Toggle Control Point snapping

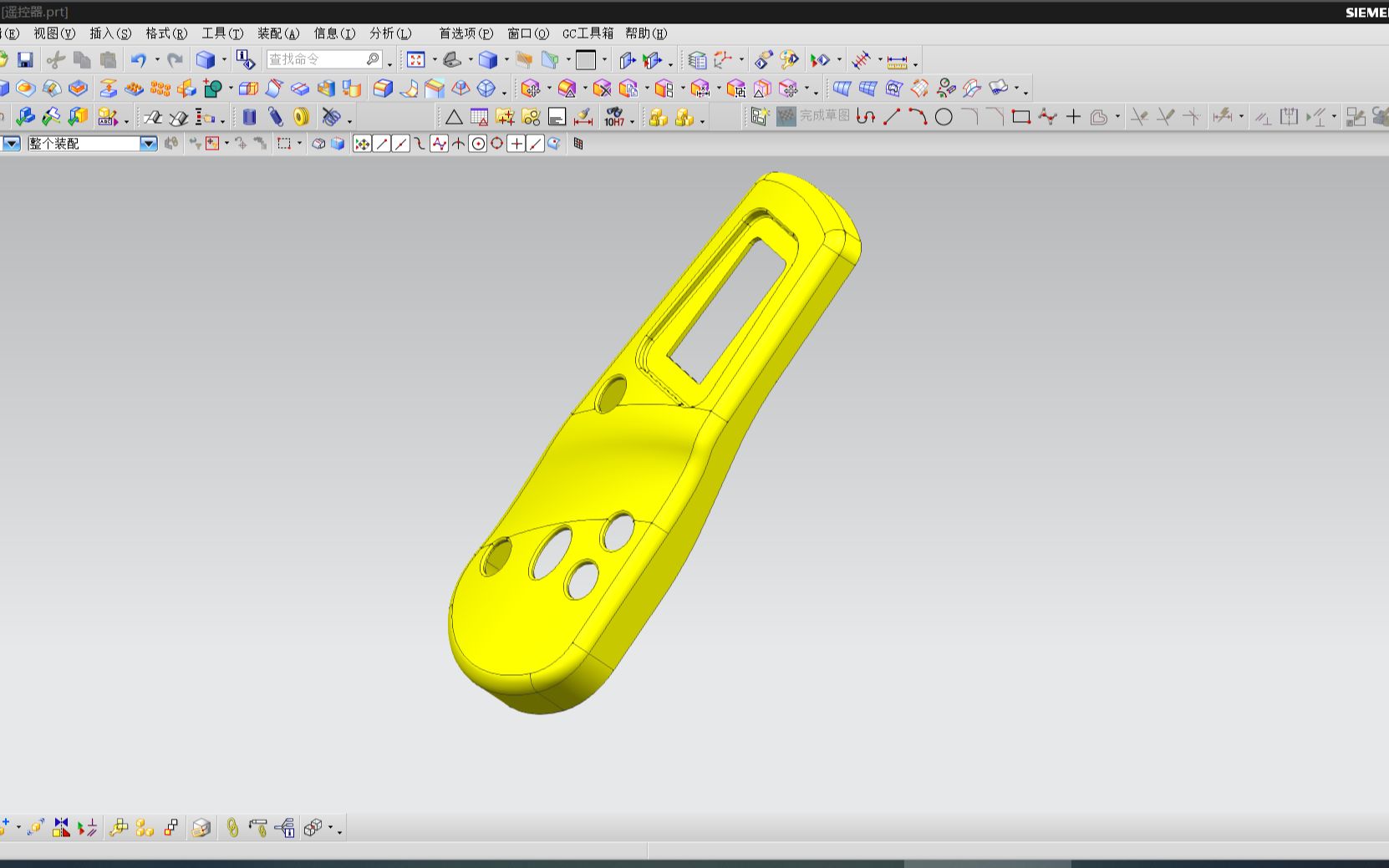pos(420,144)
